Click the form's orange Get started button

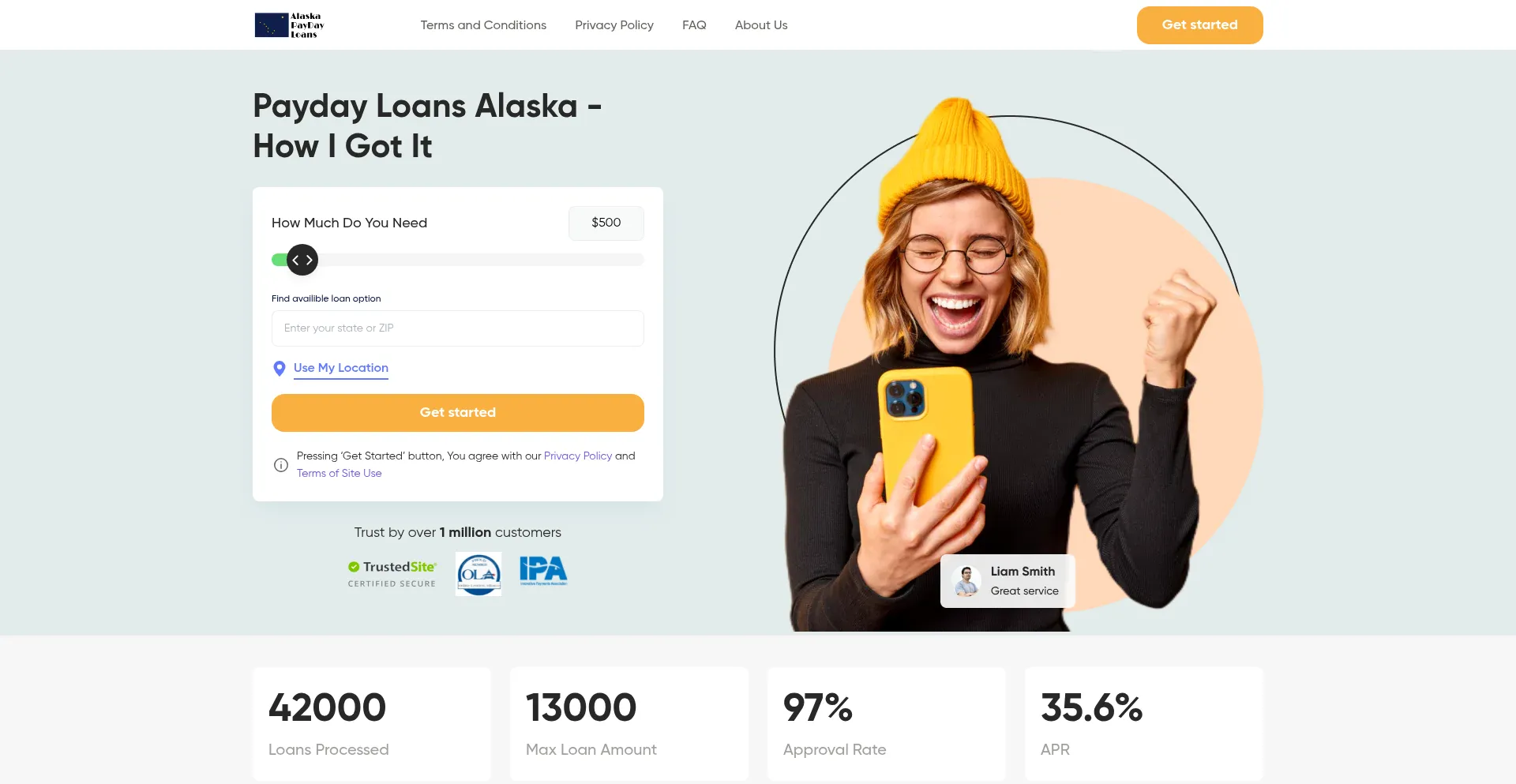[x=458, y=413]
